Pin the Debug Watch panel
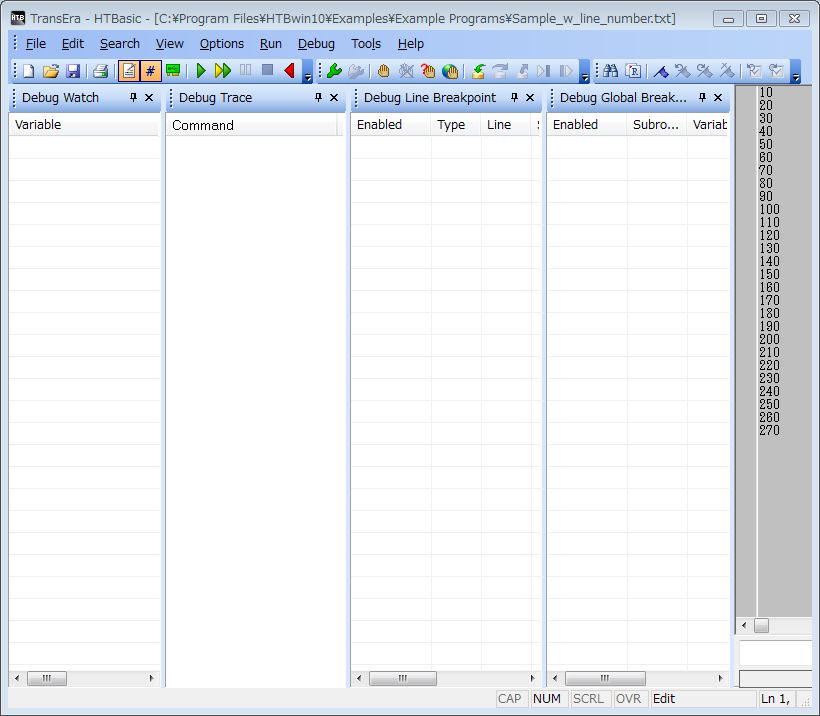The height and width of the screenshot is (716, 820). coord(133,97)
